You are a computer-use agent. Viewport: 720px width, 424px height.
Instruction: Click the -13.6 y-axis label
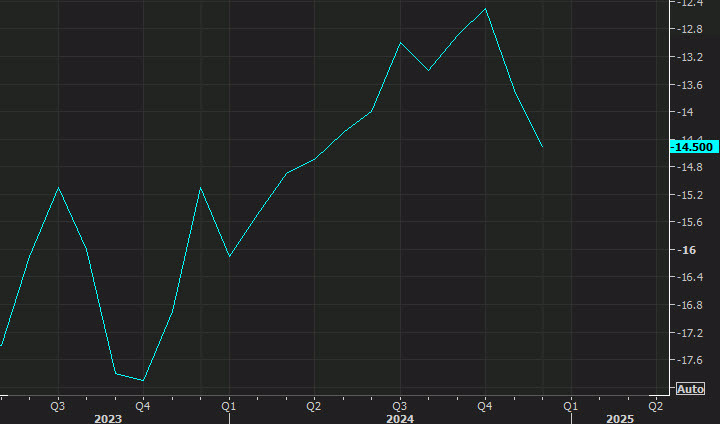point(690,85)
